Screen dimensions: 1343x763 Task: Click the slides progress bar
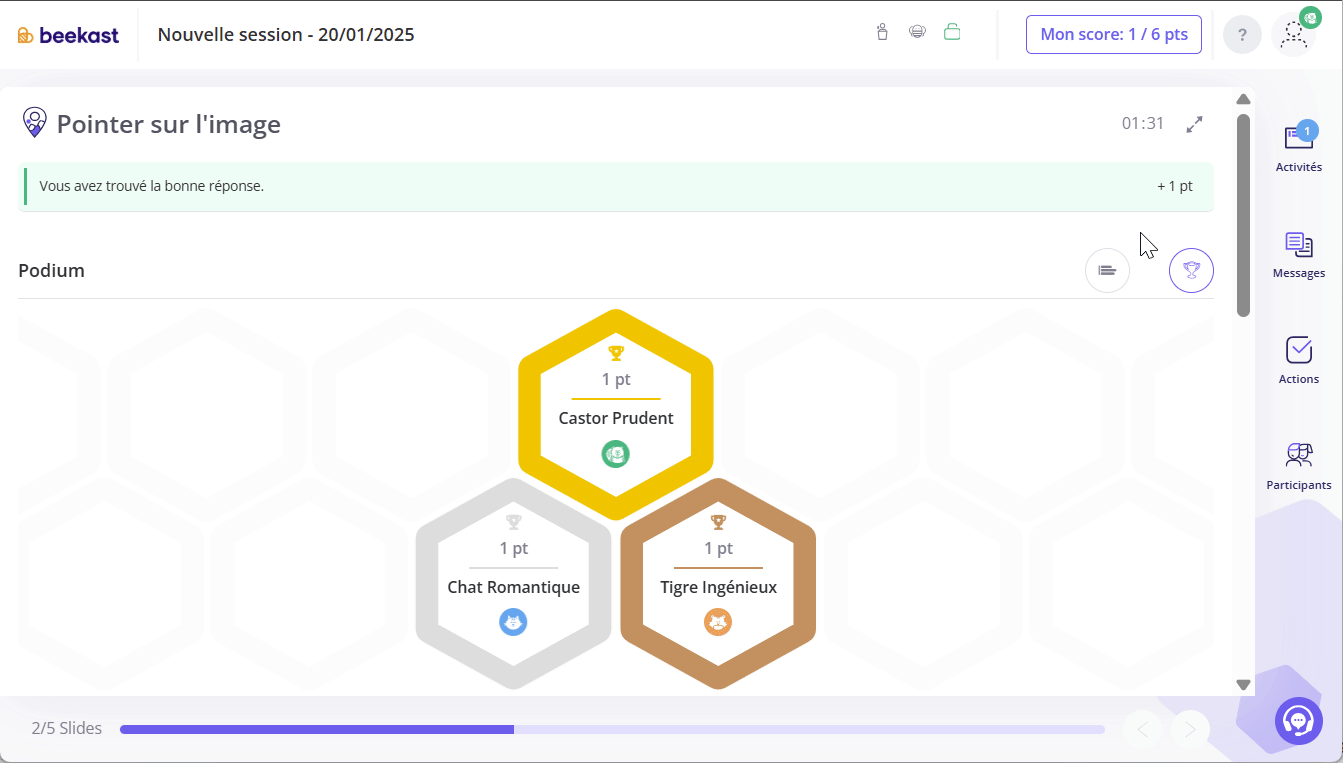[x=612, y=729]
